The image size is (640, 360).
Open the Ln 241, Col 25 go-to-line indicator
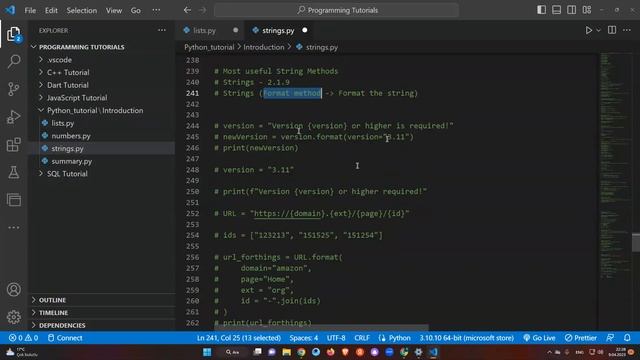coord(238,338)
